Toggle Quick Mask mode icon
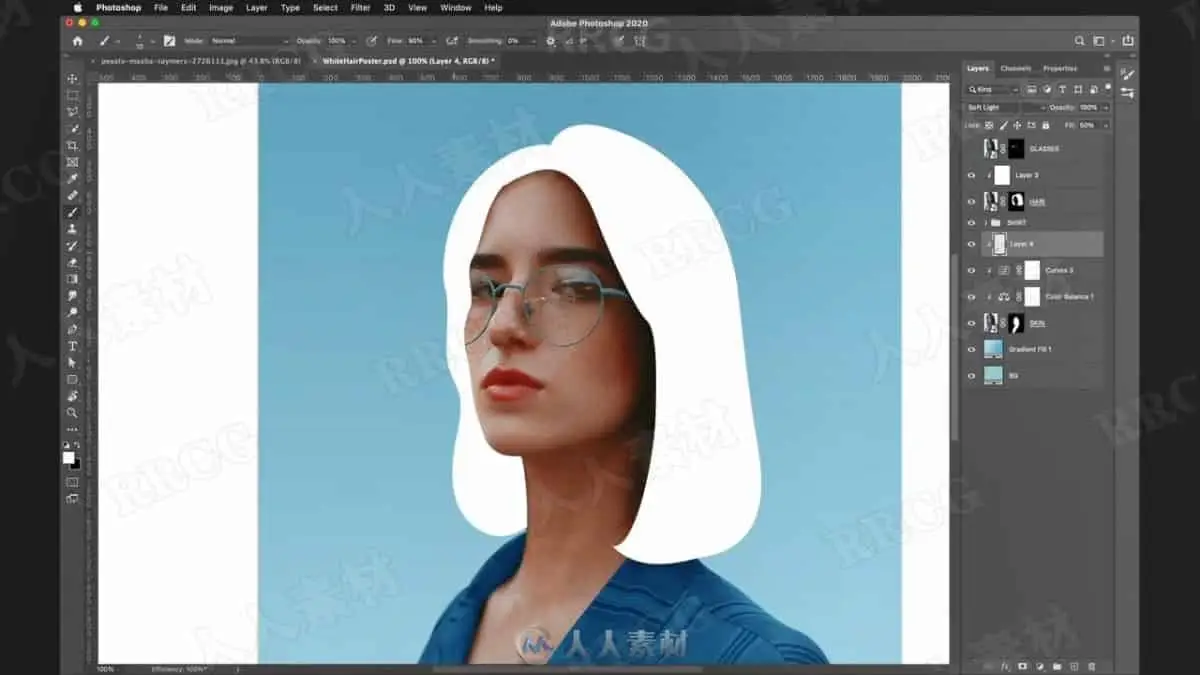Screen dimensions: 1200x675 (72, 481)
